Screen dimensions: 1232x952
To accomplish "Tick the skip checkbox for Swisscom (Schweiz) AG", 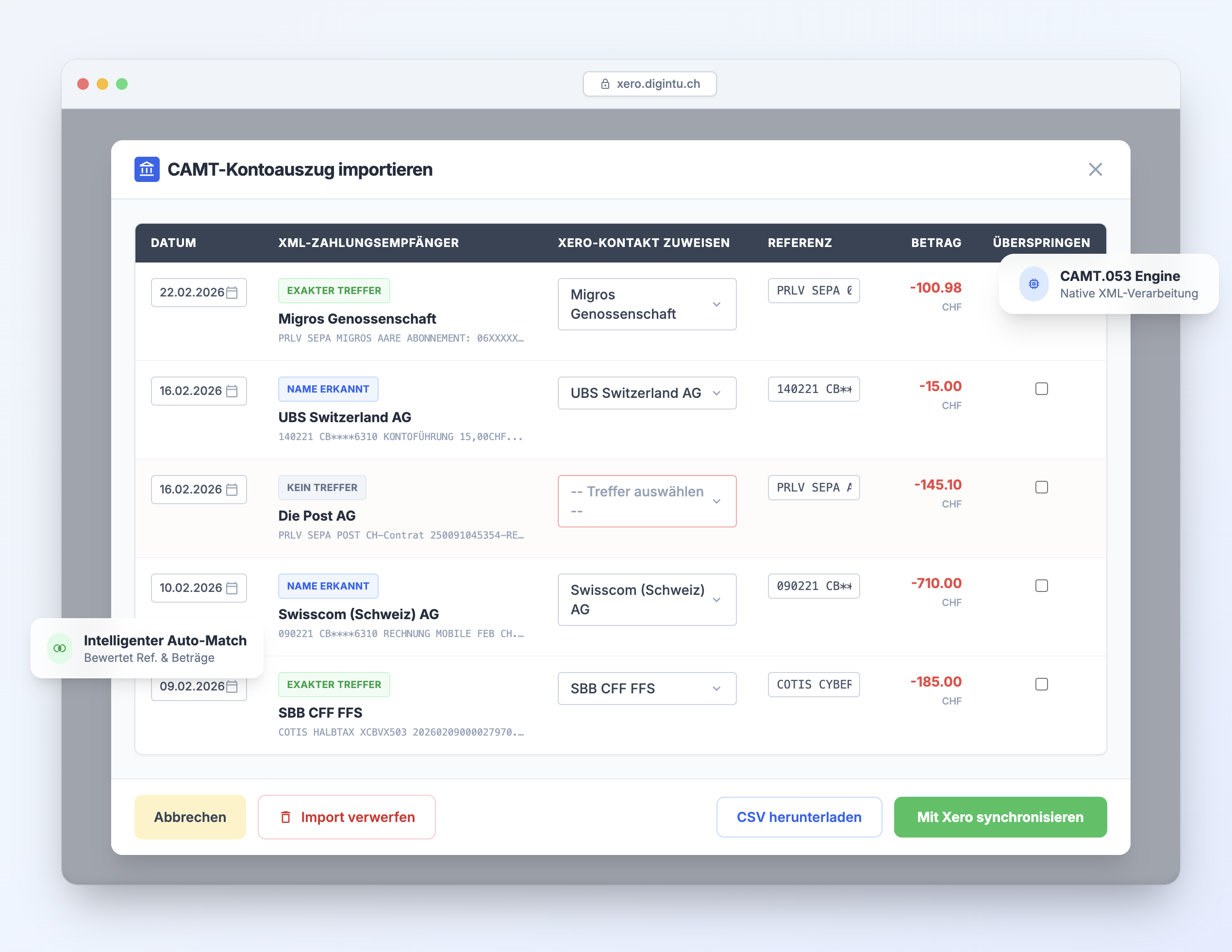I will [x=1041, y=585].
